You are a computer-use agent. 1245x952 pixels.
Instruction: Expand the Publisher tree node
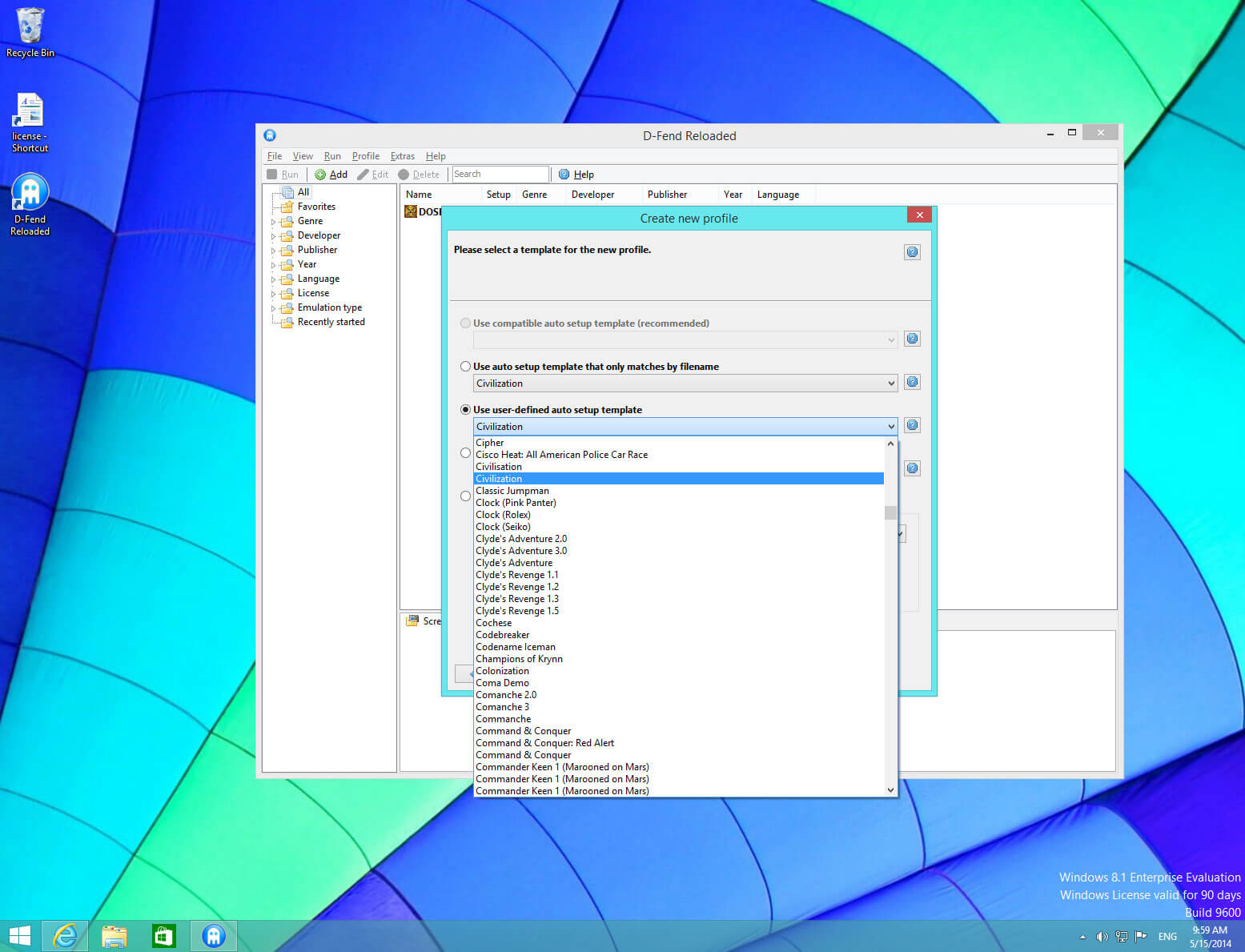coord(273,251)
